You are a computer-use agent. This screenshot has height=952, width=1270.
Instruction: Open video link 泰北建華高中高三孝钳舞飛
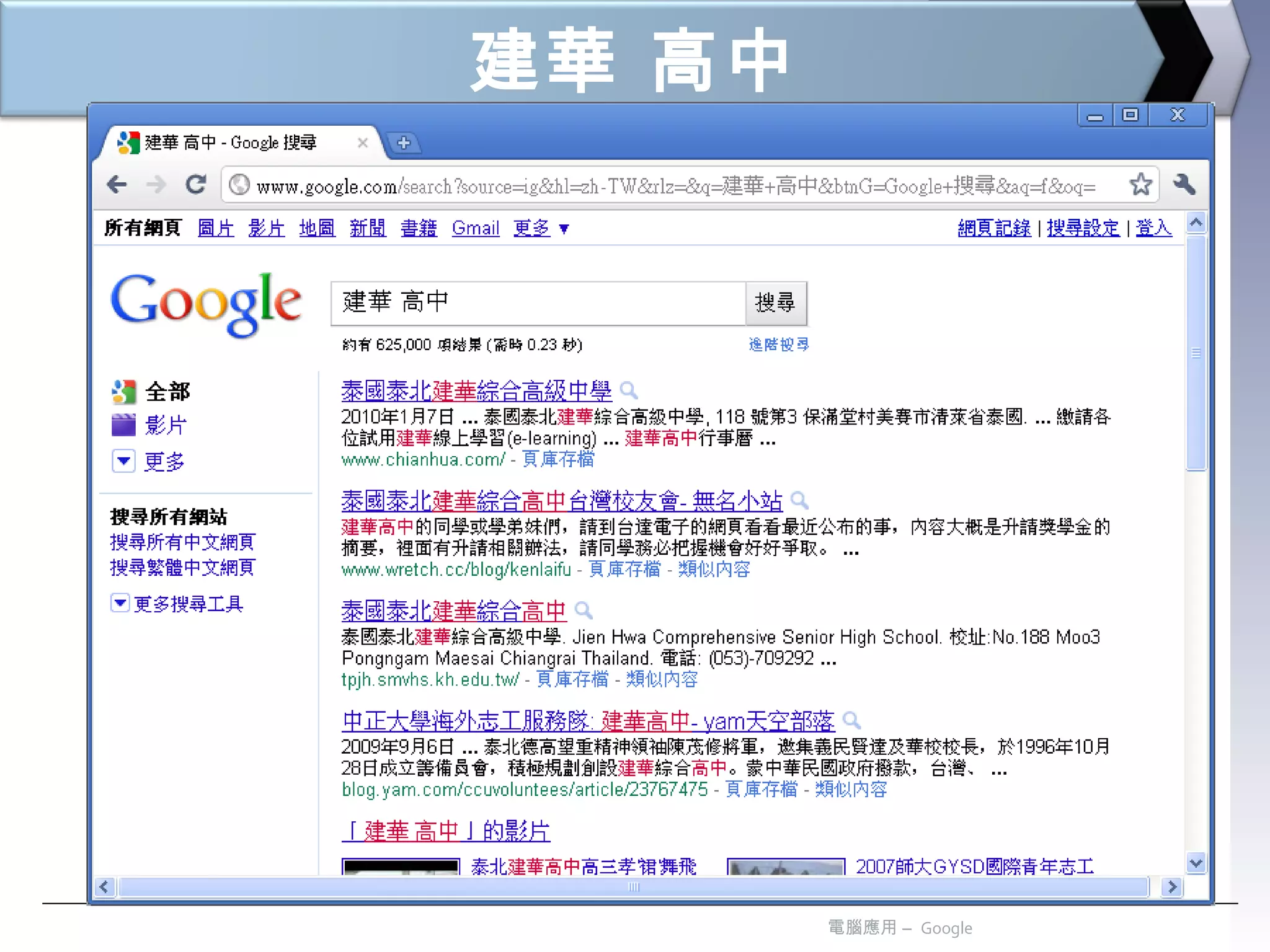point(584,866)
